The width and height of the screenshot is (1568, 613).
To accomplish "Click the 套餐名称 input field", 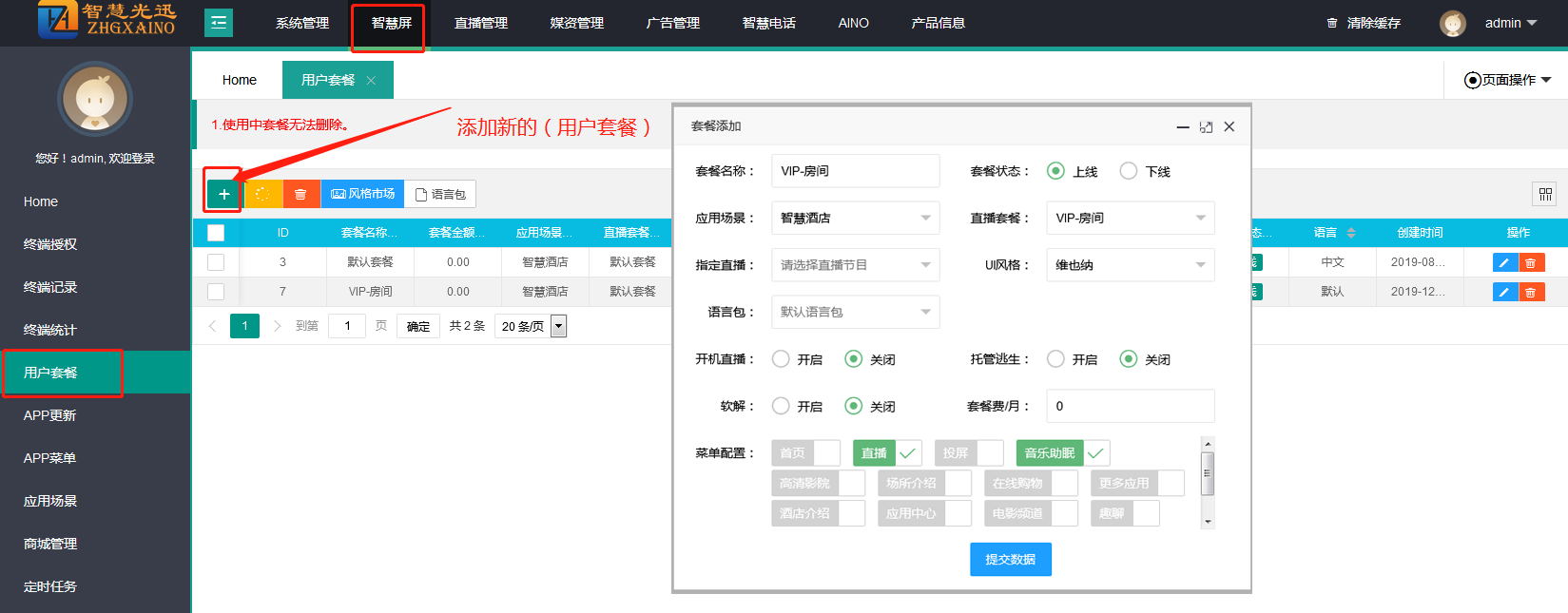I will click(x=855, y=171).
